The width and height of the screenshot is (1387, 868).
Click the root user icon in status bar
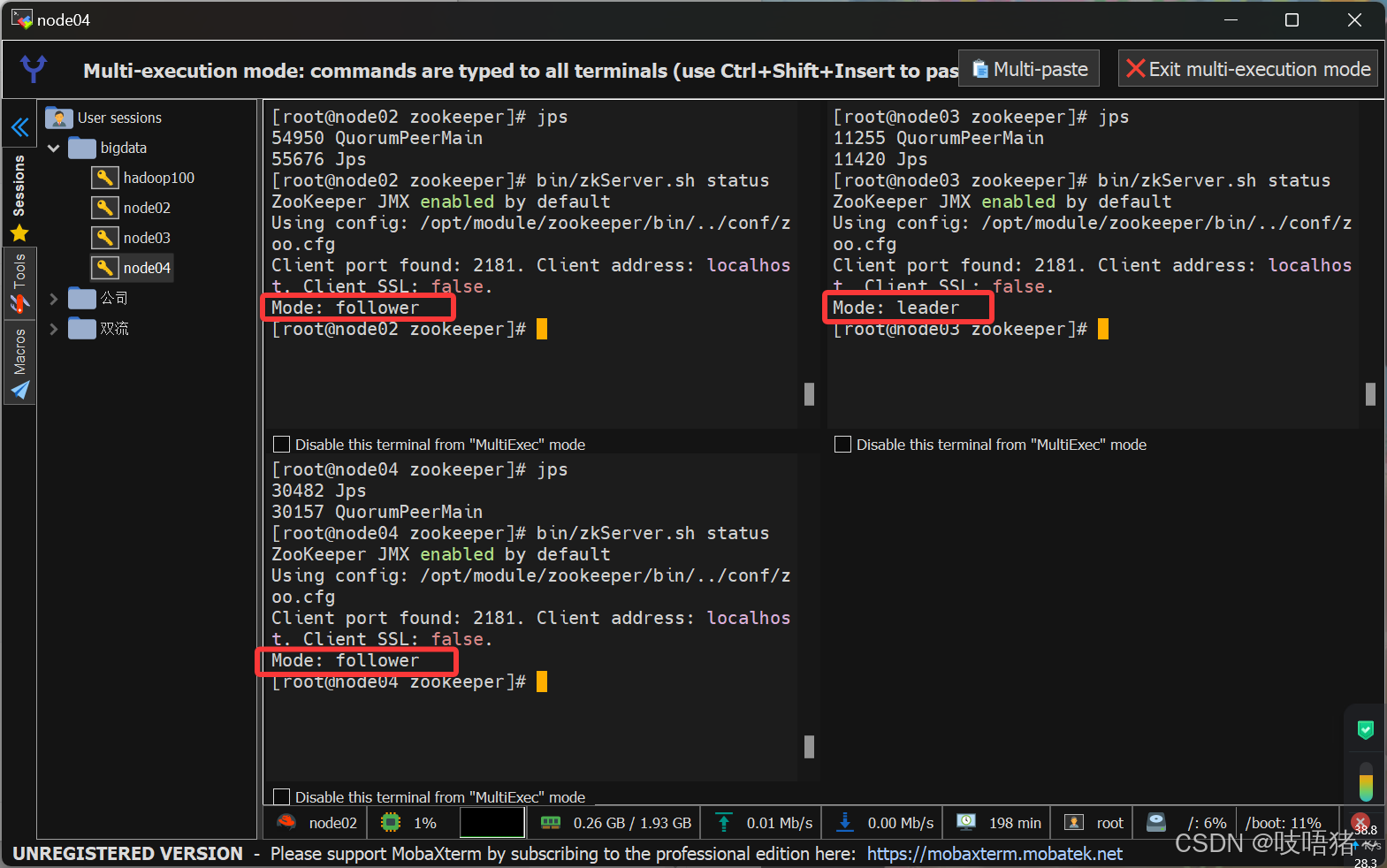click(1074, 822)
